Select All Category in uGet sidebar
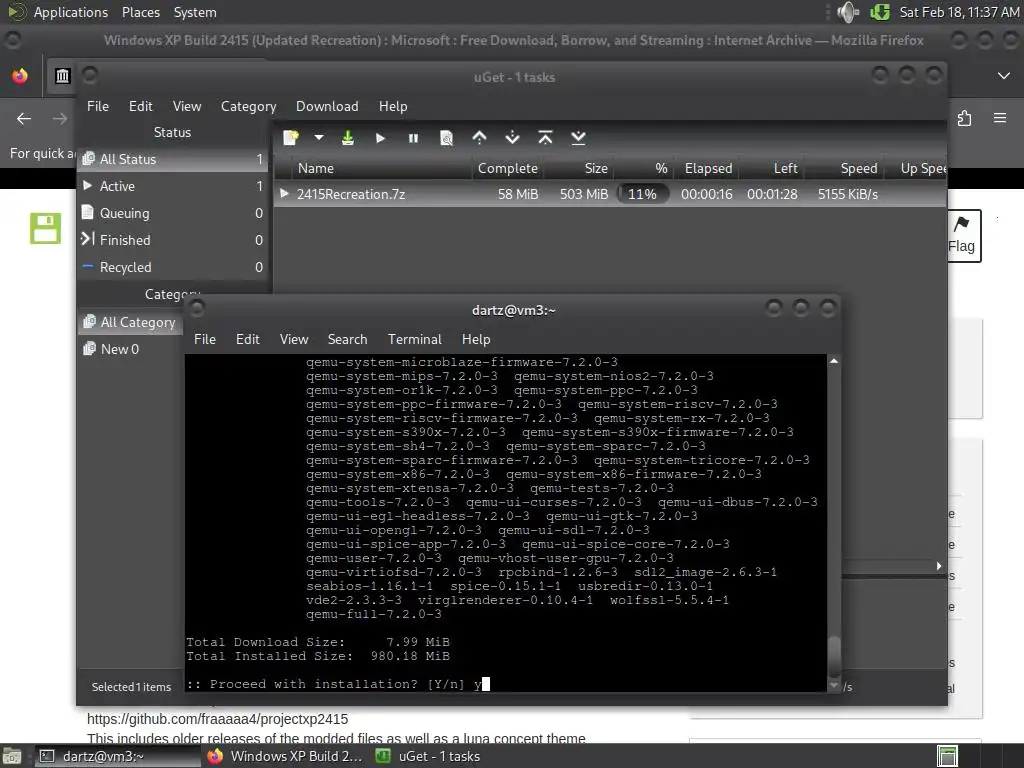1024x768 pixels. pyautogui.click(x=131, y=322)
